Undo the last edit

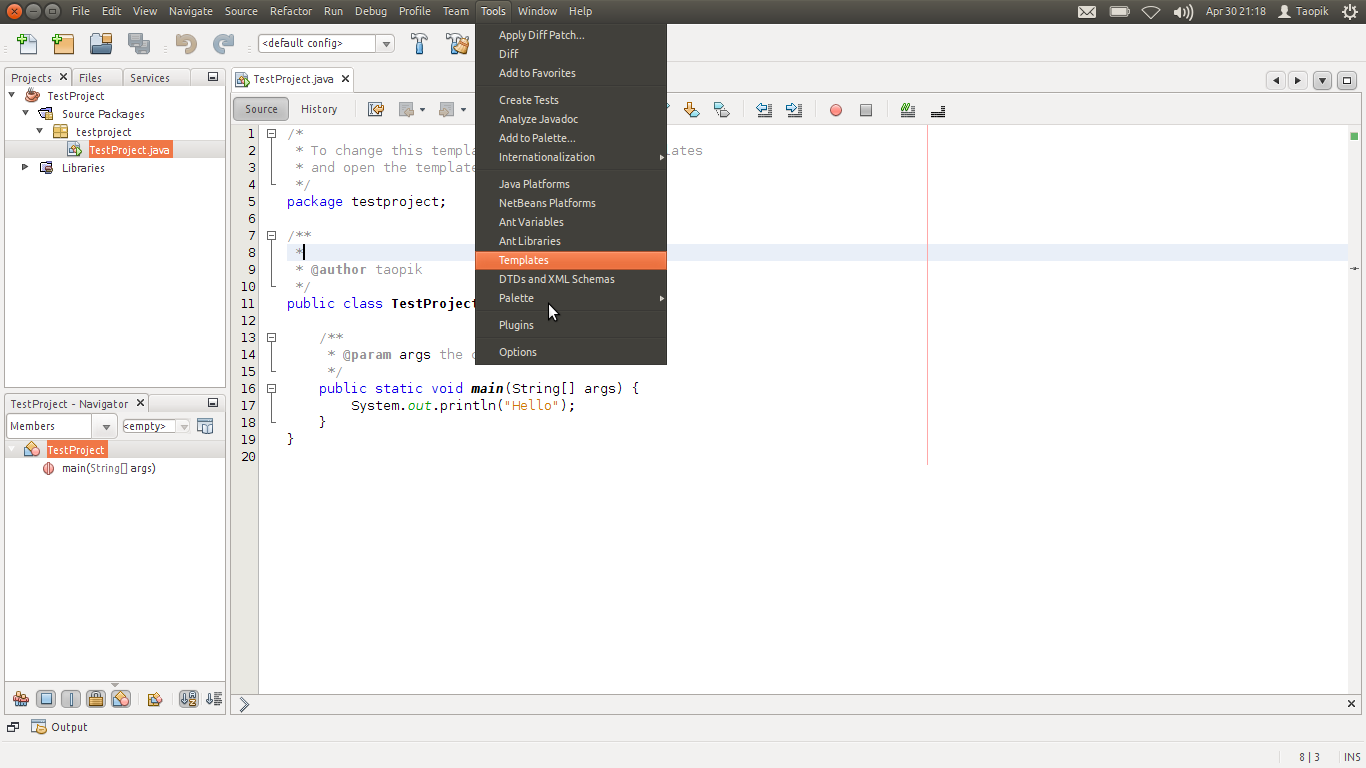(188, 43)
